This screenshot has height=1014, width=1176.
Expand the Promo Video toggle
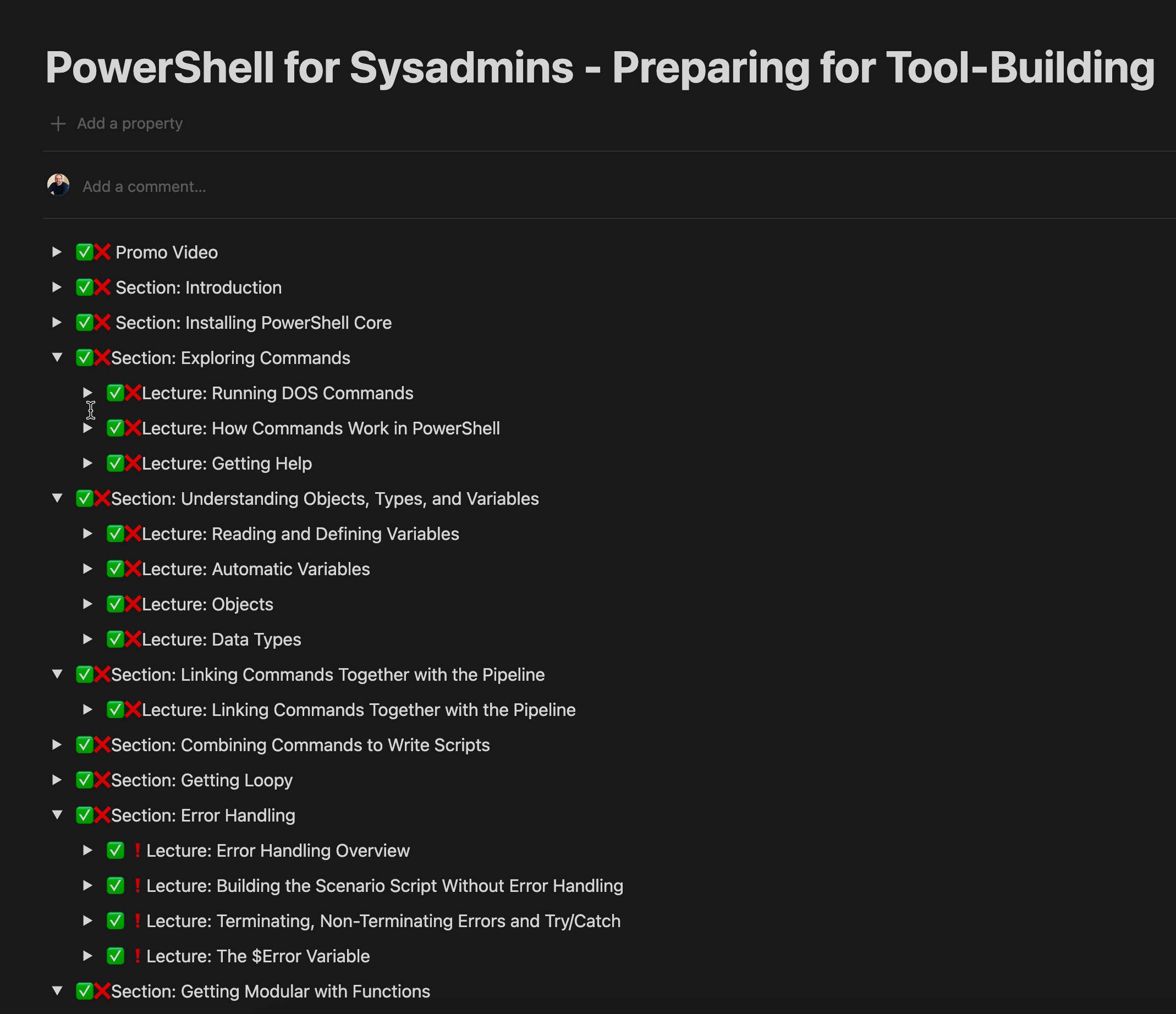(57, 252)
